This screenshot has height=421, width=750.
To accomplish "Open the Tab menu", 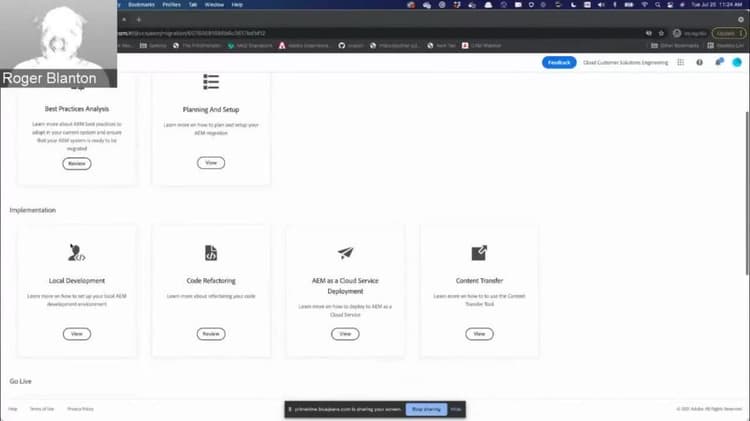I will pos(193,5).
